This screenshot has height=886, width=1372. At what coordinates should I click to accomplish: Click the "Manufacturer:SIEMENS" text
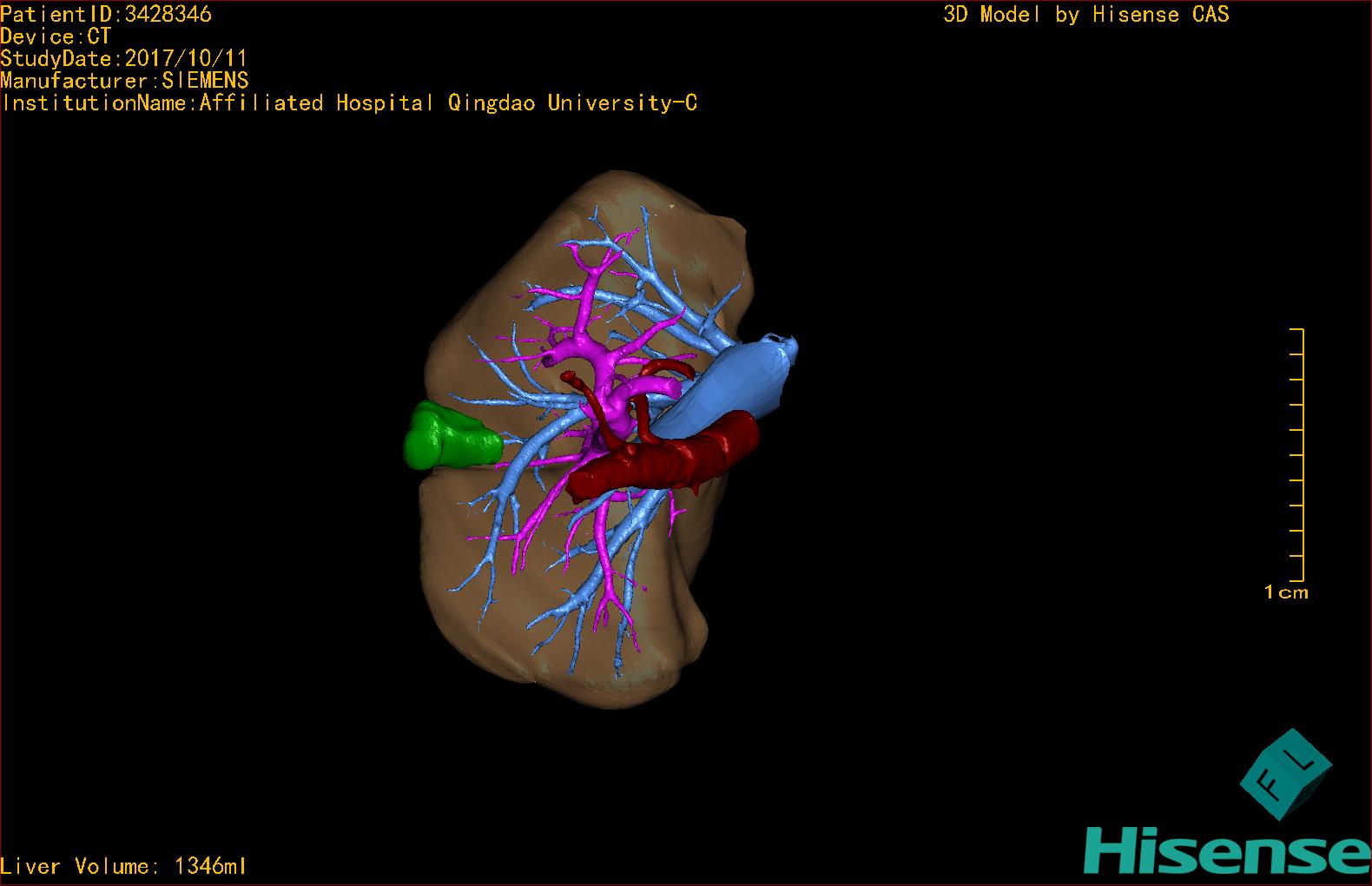pyautogui.click(x=124, y=81)
